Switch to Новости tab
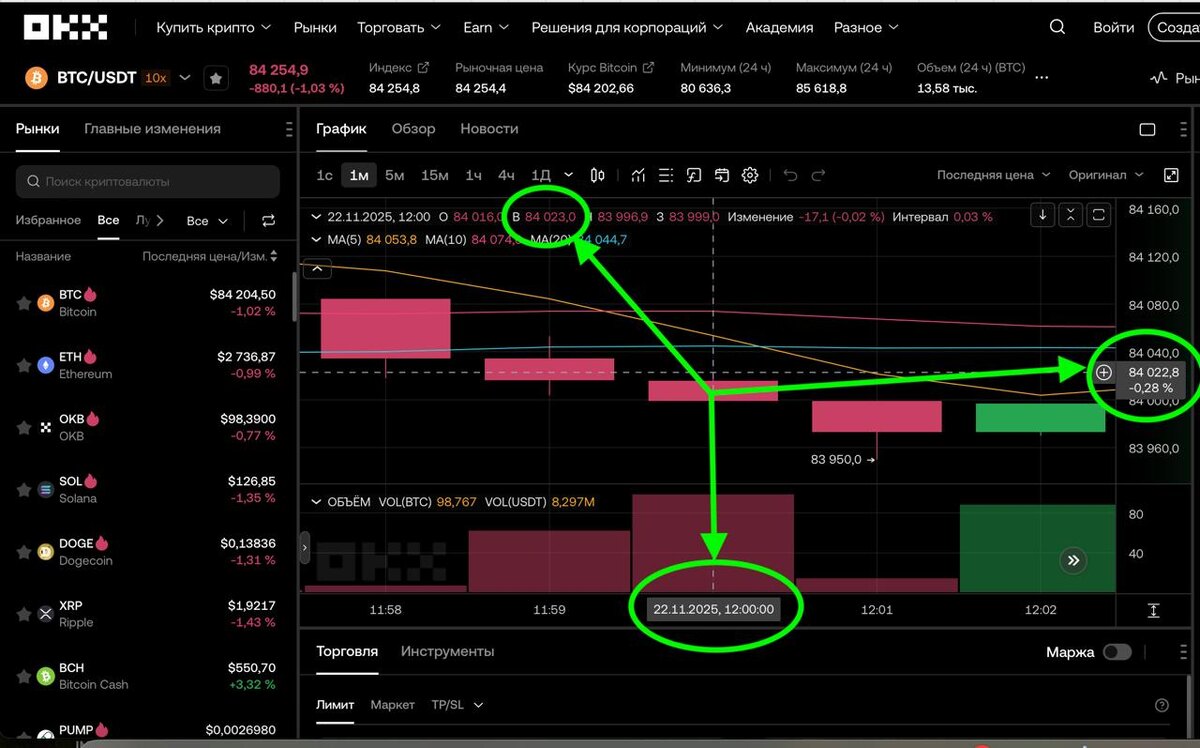Viewport: 1200px width, 748px height. pos(489,129)
